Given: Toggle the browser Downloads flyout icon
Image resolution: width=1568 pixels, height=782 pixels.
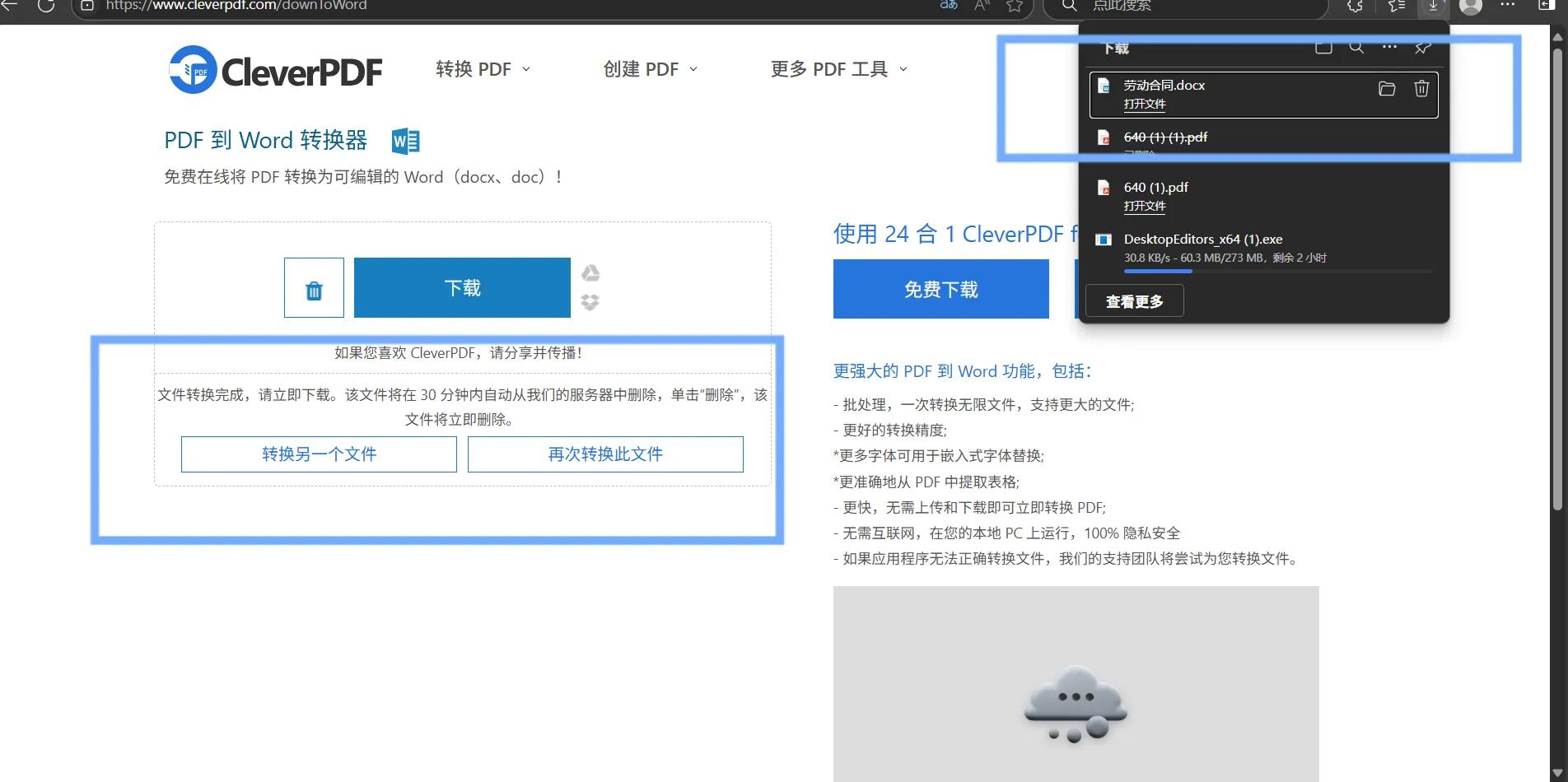Looking at the screenshot, I should (1433, 7).
